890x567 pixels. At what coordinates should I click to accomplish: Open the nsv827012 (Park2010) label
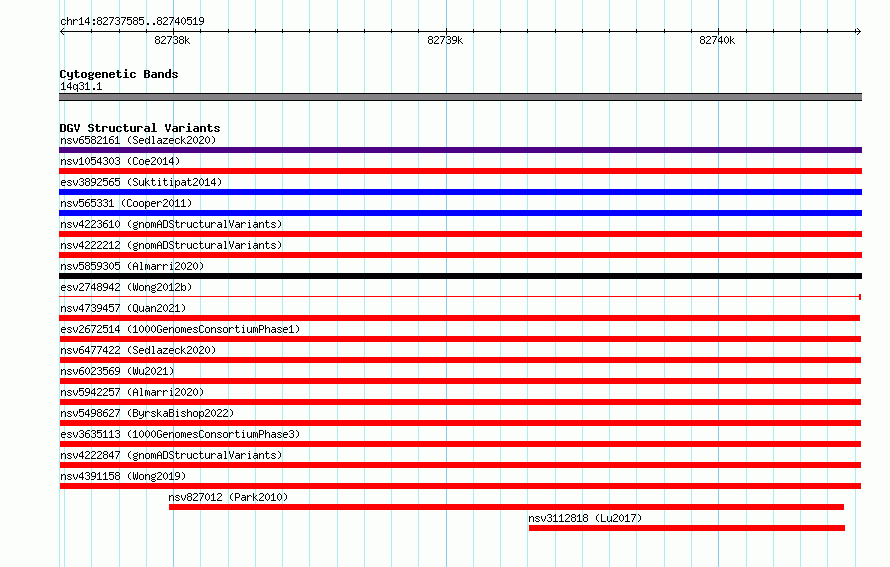[228, 497]
